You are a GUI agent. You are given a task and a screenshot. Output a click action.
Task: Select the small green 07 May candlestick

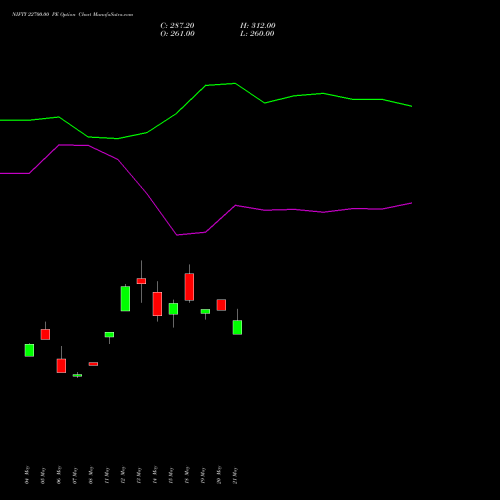click(x=77, y=375)
